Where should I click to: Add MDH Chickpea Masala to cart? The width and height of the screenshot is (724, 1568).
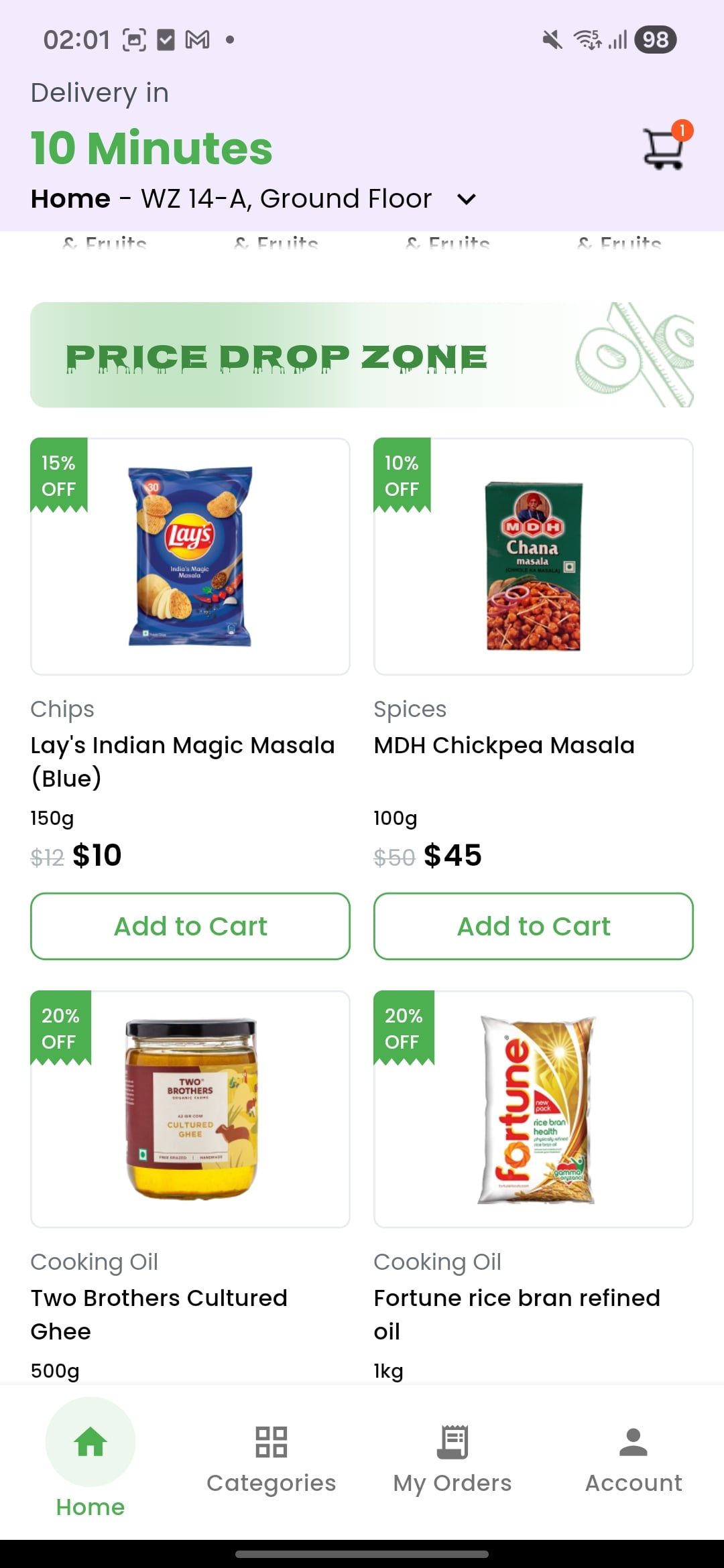[534, 926]
